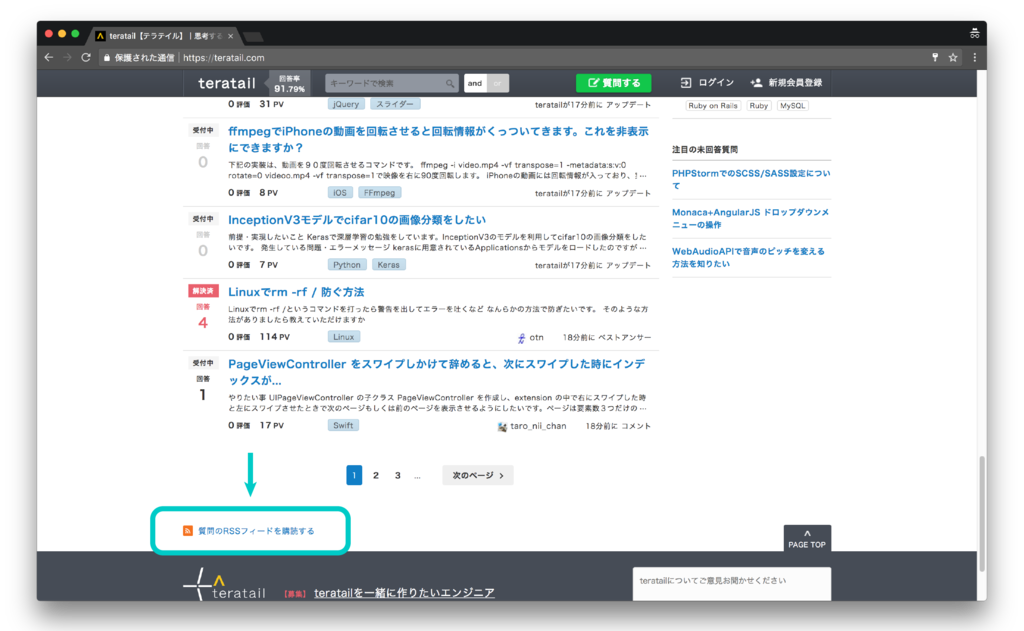Click the page vertical scrollbar thumb
Viewport: 1024px width, 631px height.
coord(982,513)
